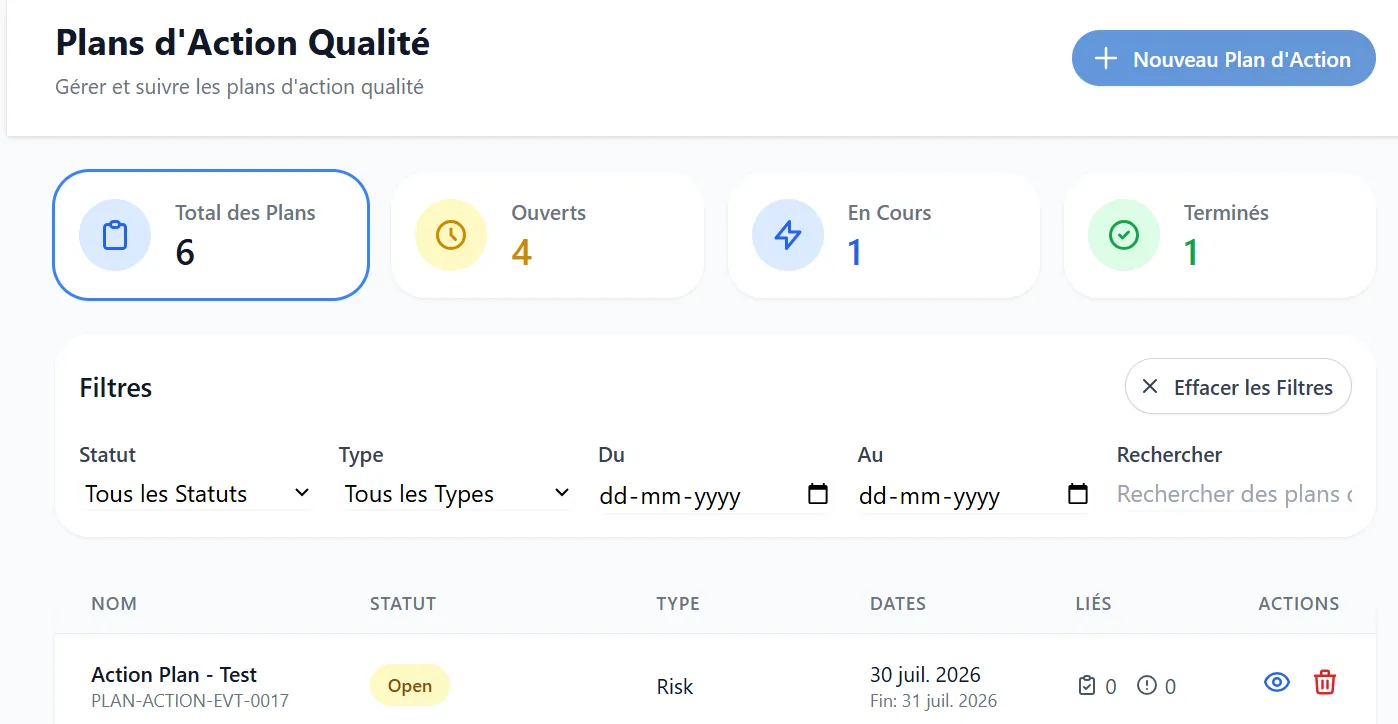Screen dimensions: 1398x724
Task: Focus the Rechercher des plans search field
Action: coord(1234,494)
